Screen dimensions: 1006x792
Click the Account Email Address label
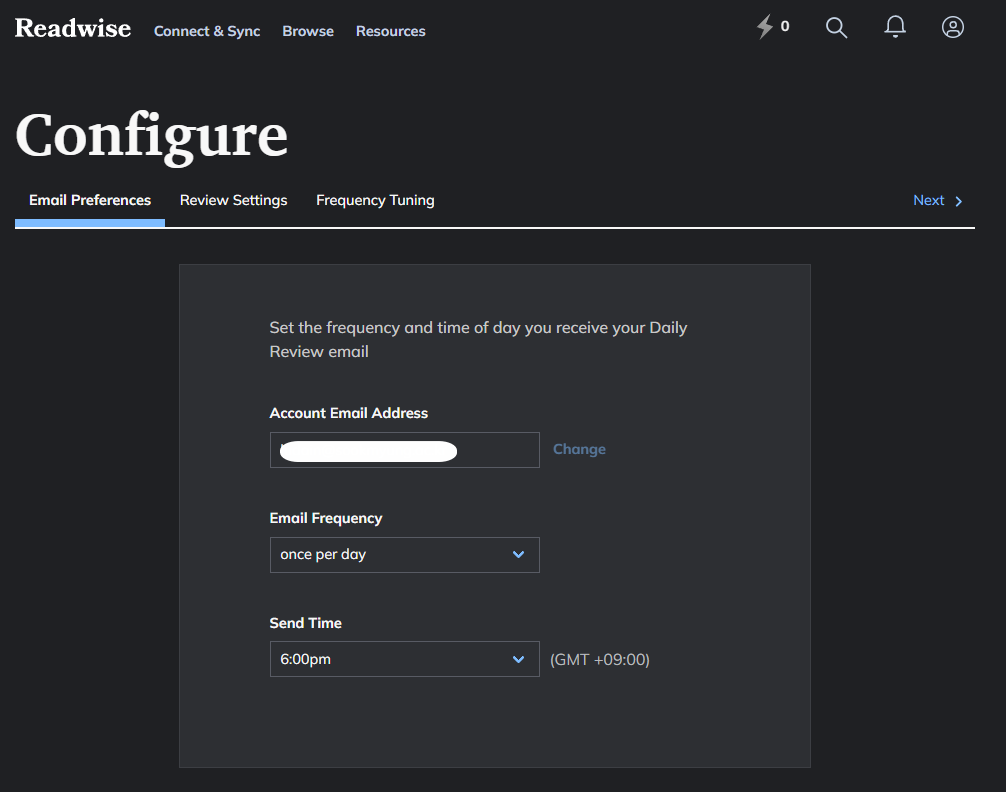tap(348, 413)
